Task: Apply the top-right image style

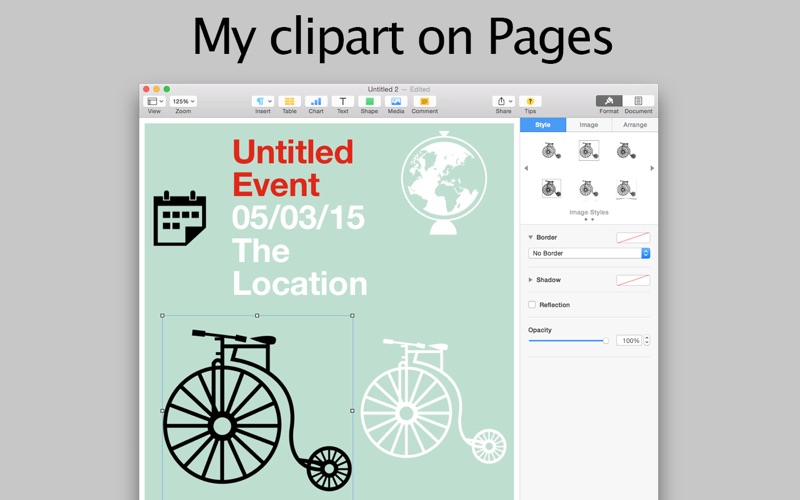Action: [626, 151]
